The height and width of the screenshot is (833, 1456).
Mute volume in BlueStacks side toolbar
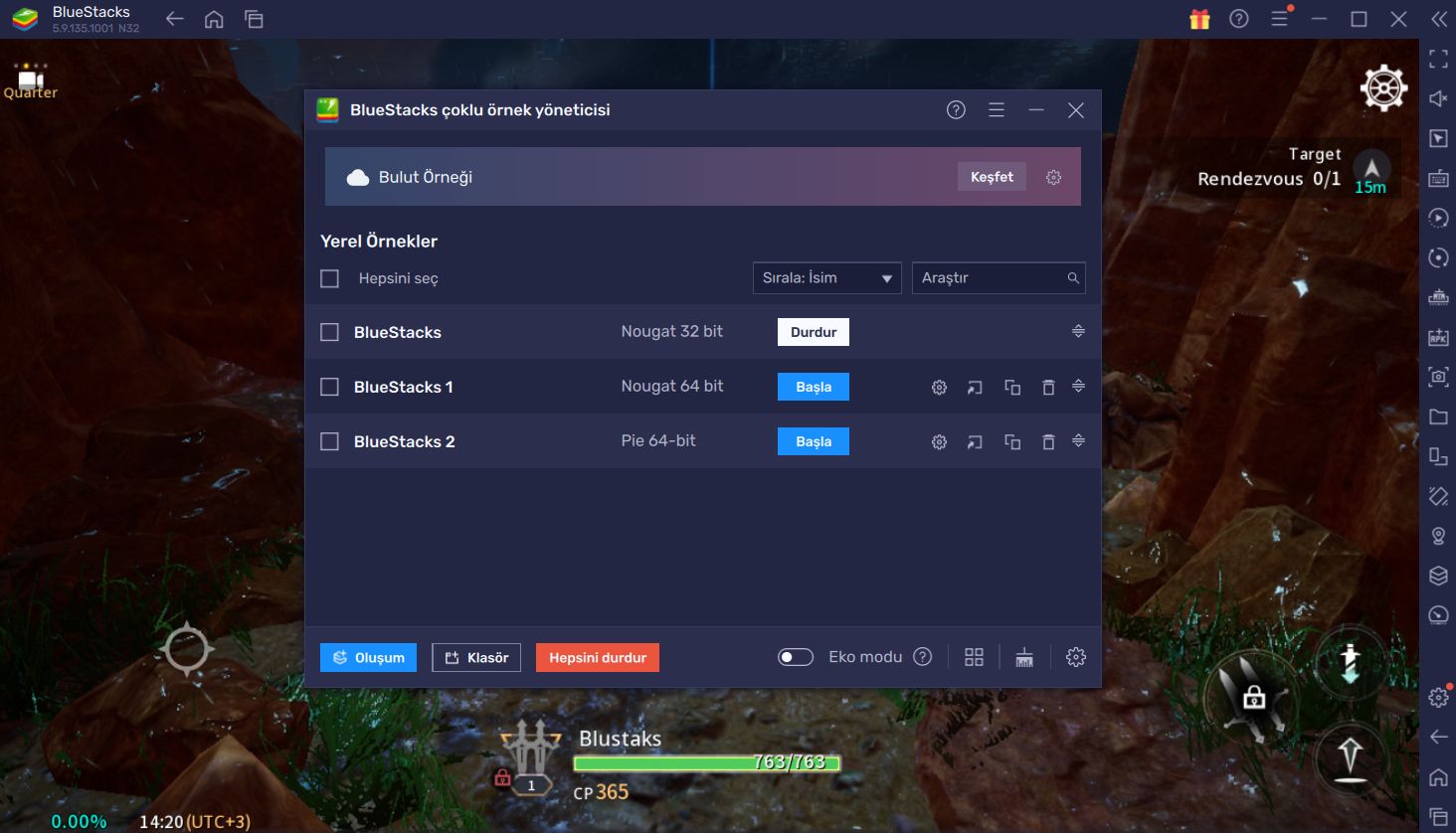pos(1438,98)
